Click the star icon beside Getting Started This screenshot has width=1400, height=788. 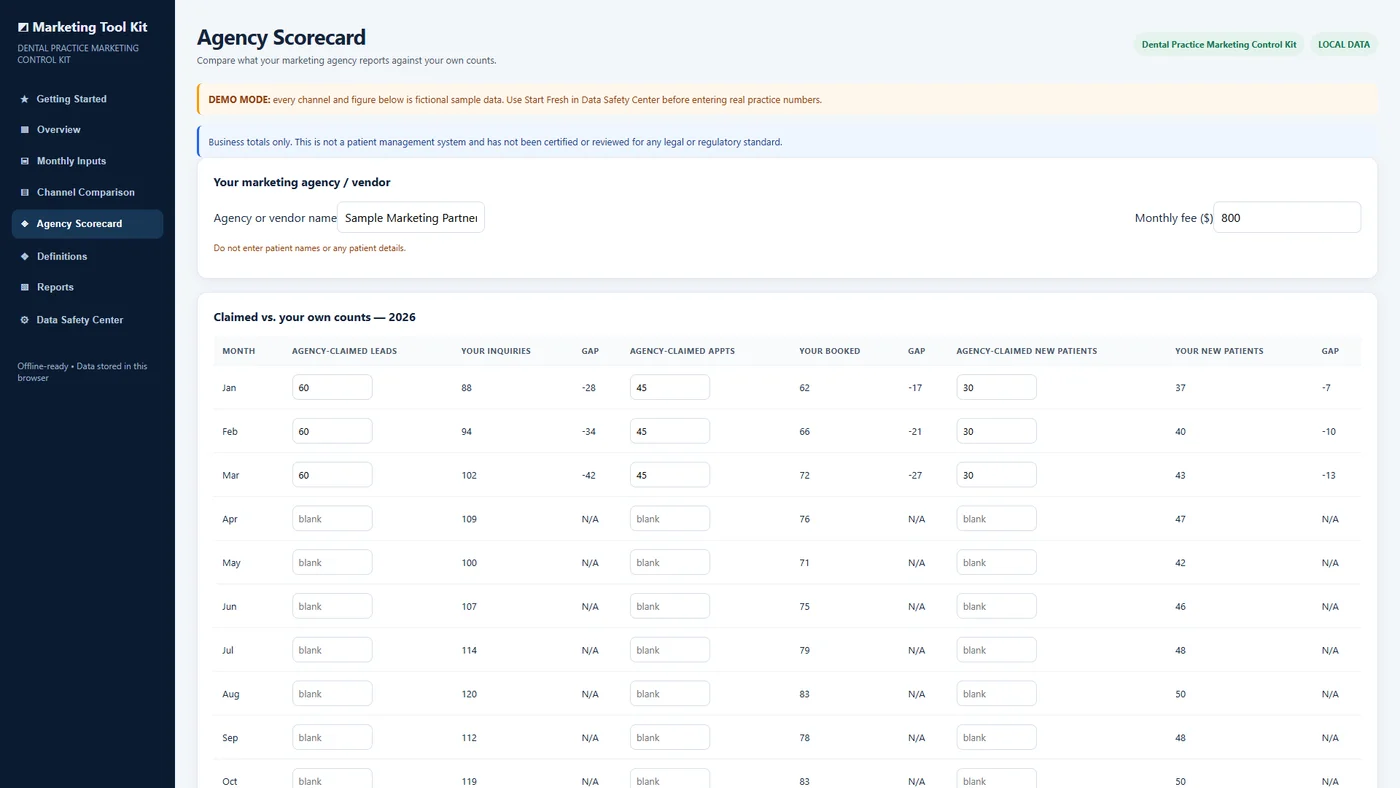24,99
